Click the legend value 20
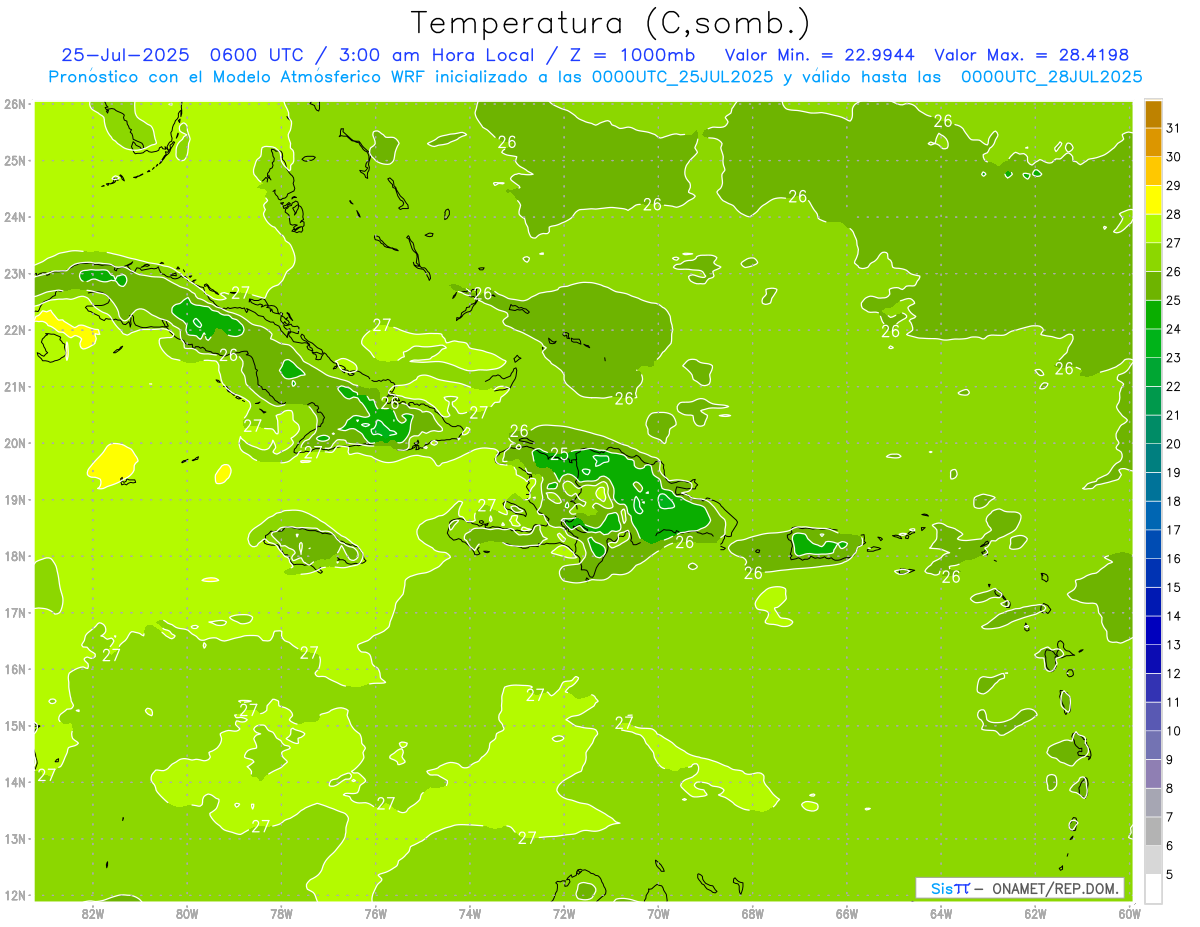 (x=1173, y=444)
